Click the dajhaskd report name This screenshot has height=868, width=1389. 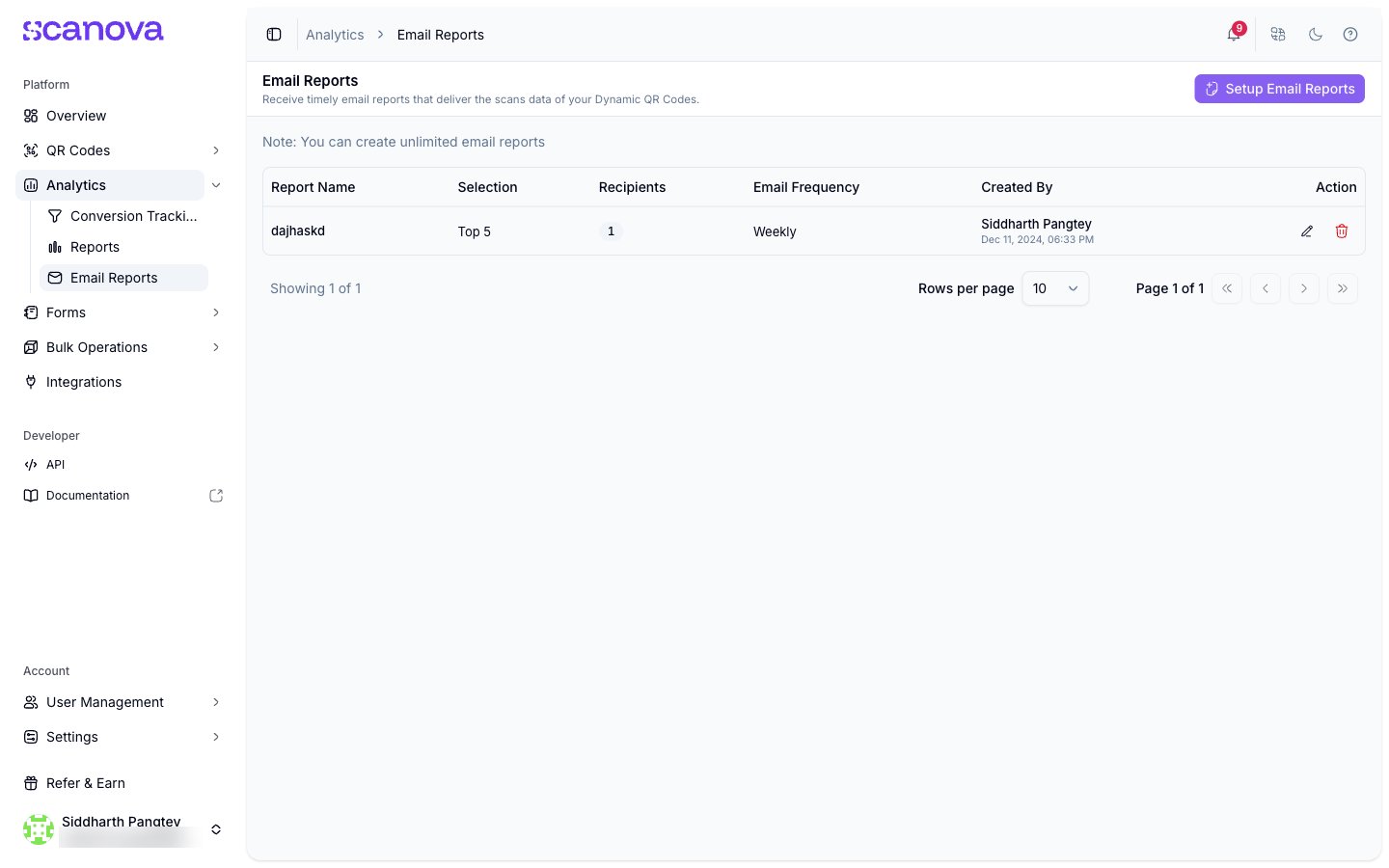tap(298, 231)
